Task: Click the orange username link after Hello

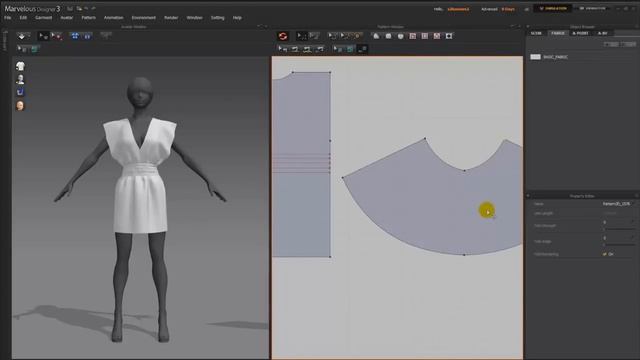Action: (x=458, y=9)
